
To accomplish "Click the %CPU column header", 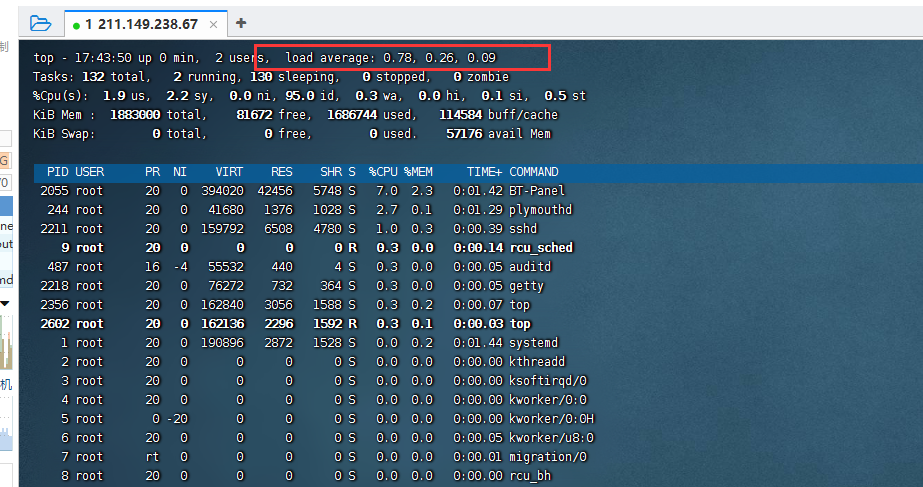I will [x=382, y=172].
